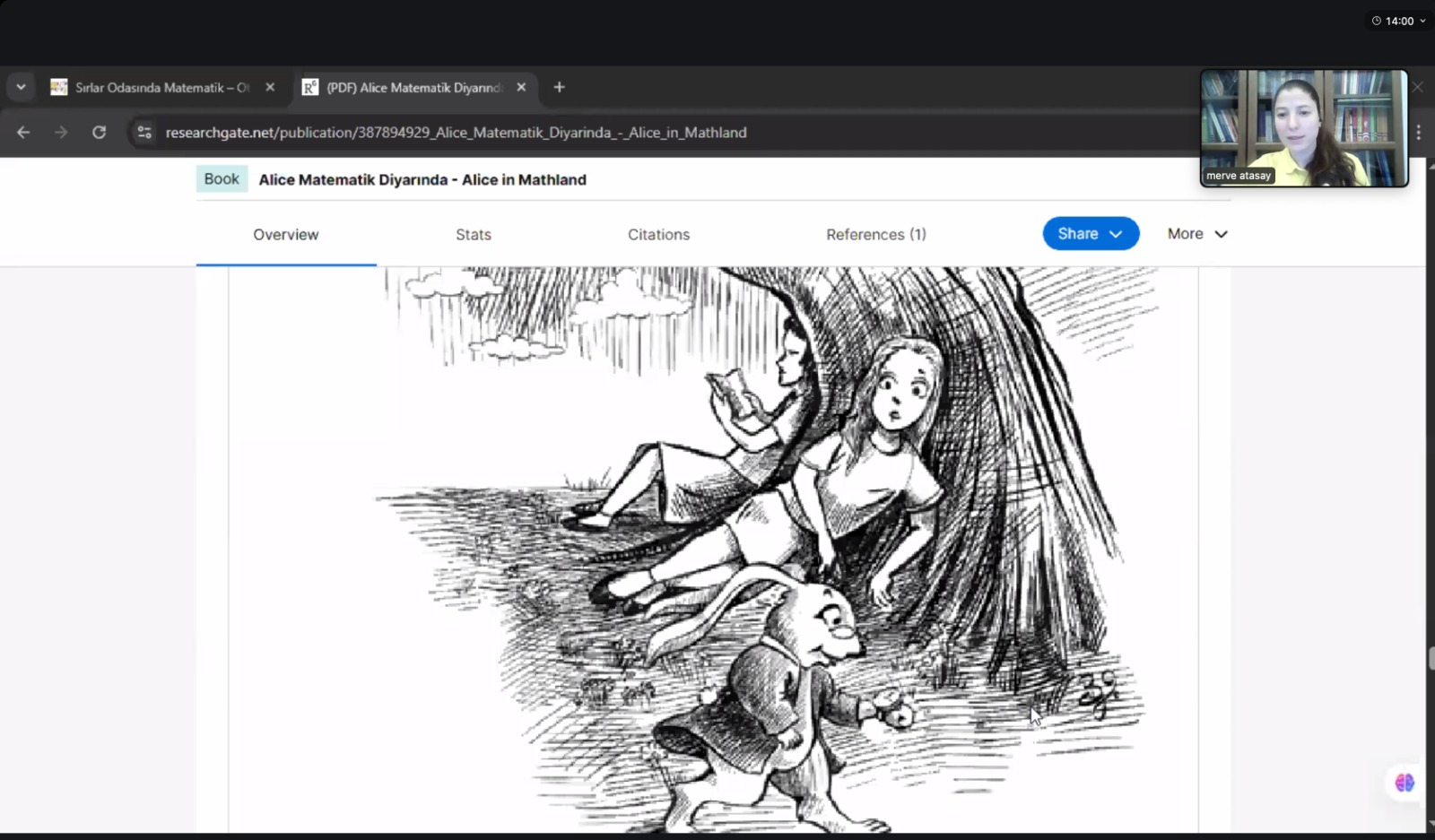Open the Share dropdown button
1435x840 pixels.
pyautogui.click(x=1090, y=234)
